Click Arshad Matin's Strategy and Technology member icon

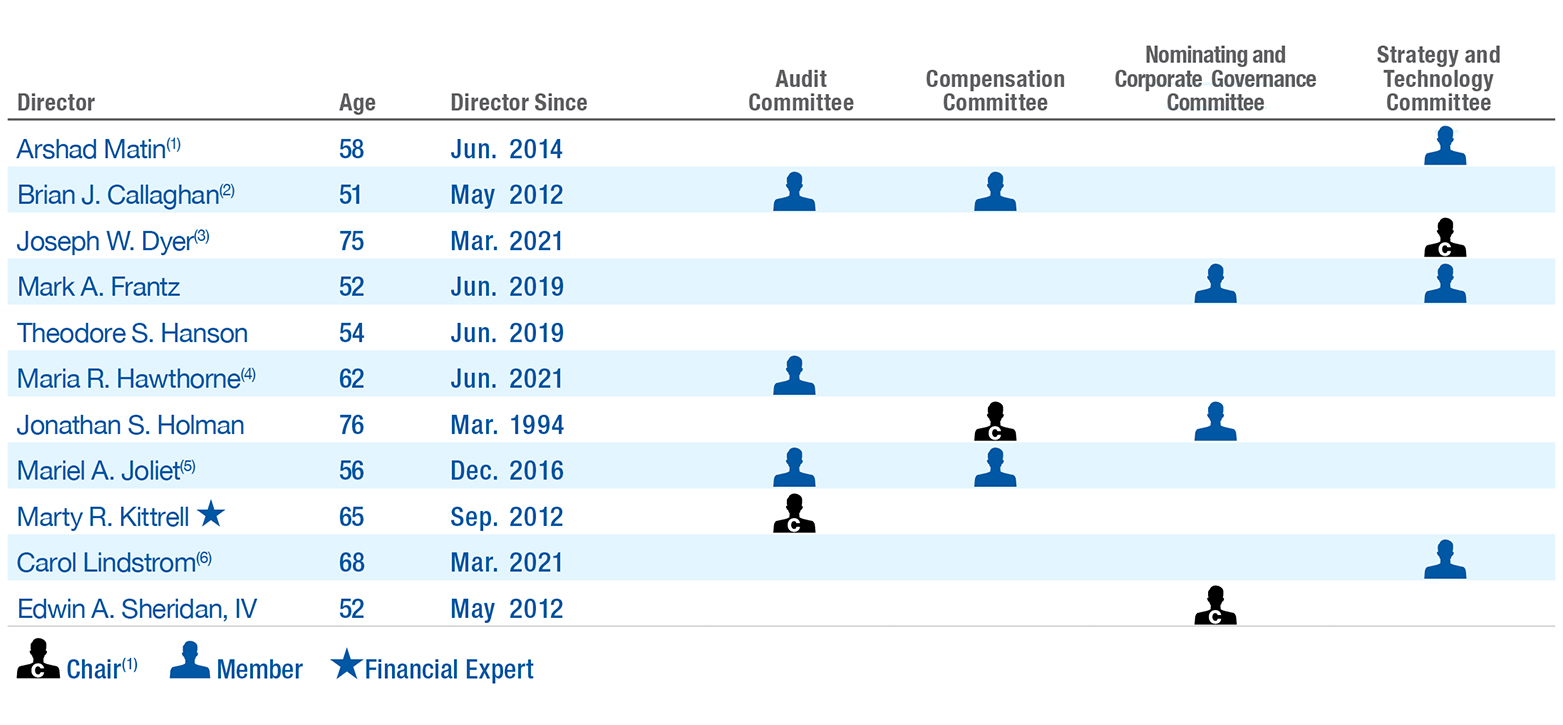(x=1445, y=146)
